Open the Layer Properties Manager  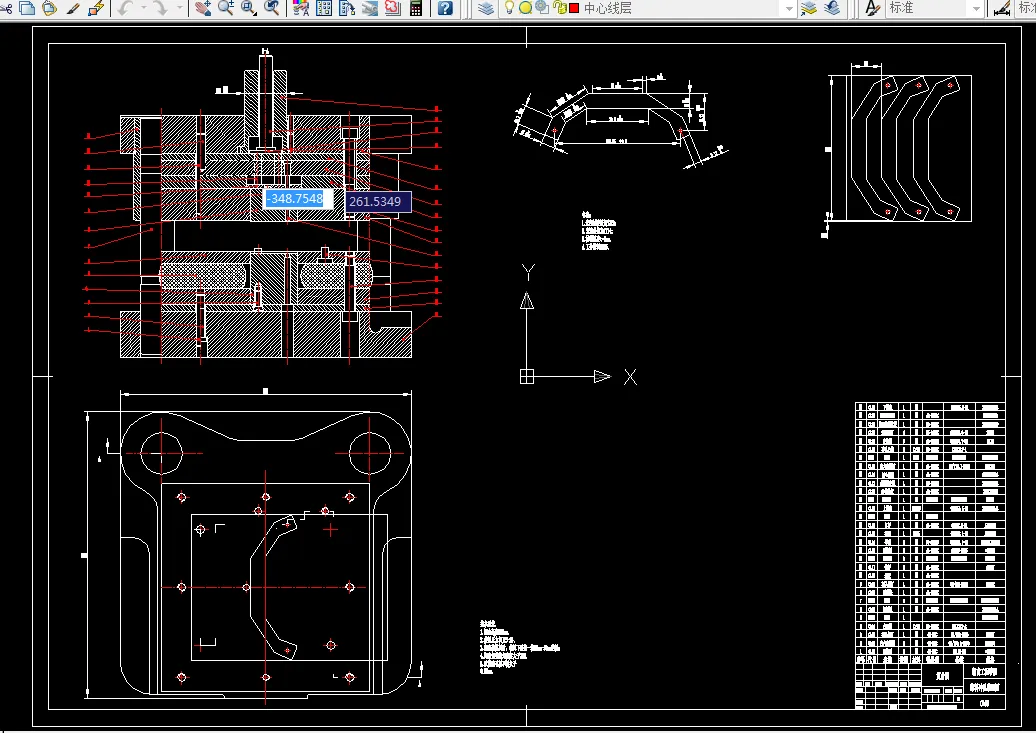click(485, 8)
